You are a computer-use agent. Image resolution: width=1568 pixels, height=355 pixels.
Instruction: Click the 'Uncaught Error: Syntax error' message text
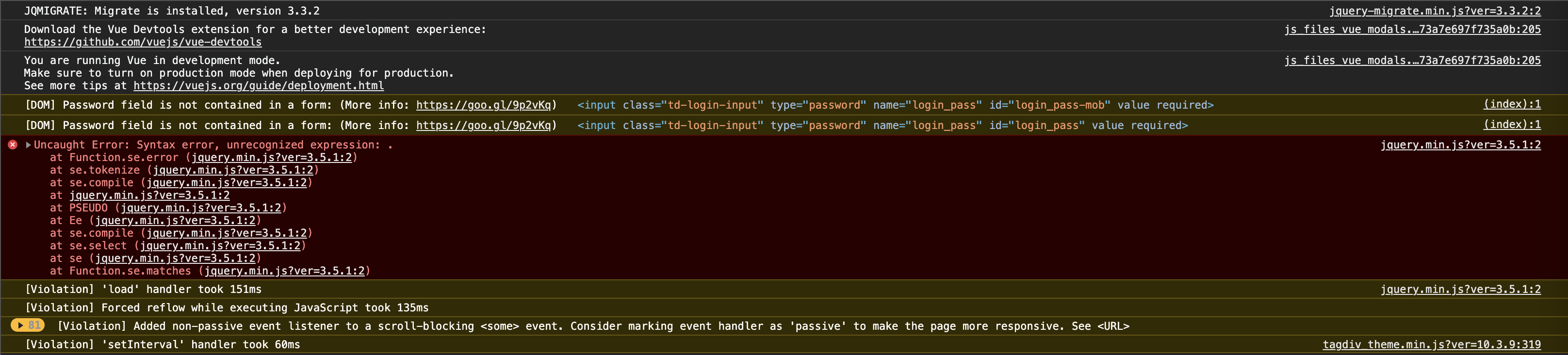213,145
